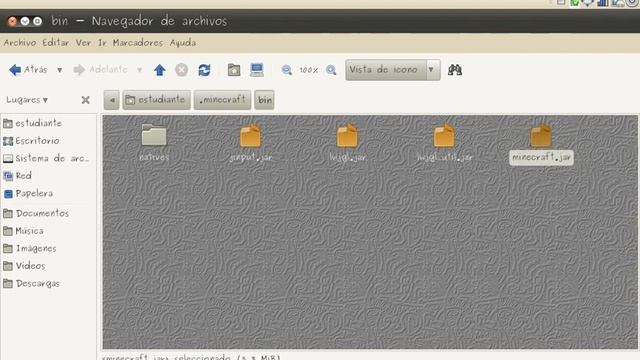640x360 pixels.
Task: Select Escritorio in the places sidebar
Action: [31, 141]
